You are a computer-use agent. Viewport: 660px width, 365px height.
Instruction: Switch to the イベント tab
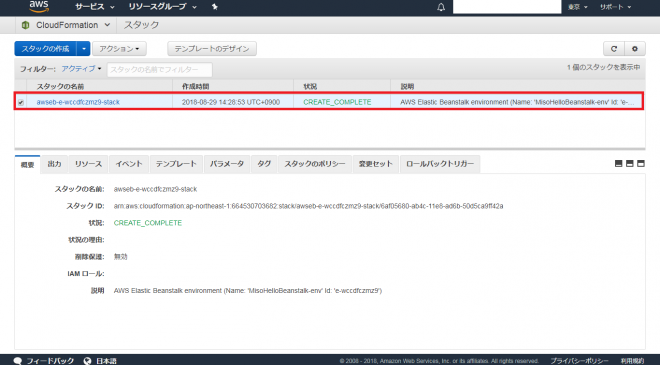129,164
